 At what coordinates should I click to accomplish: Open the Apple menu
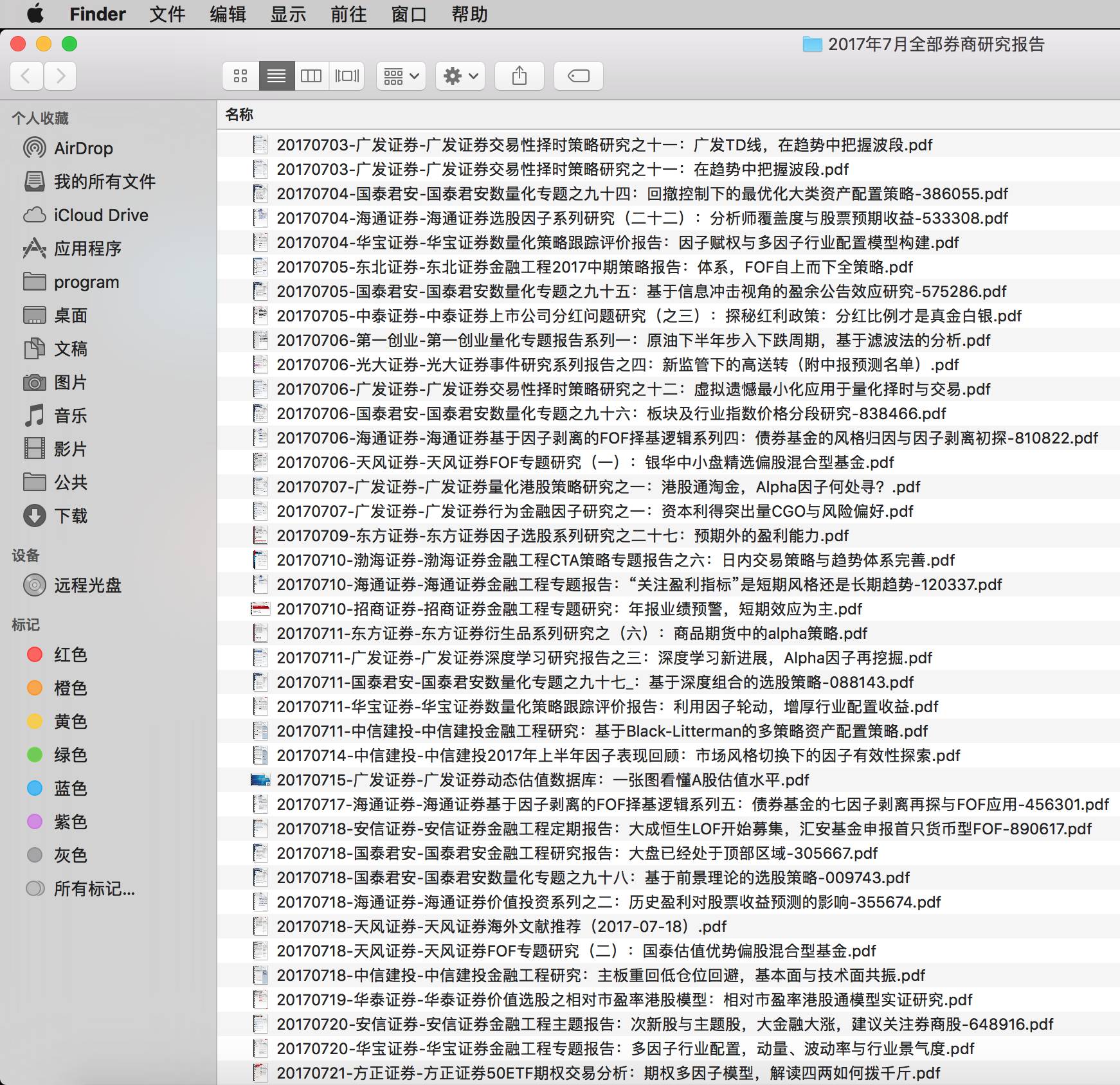point(35,13)
